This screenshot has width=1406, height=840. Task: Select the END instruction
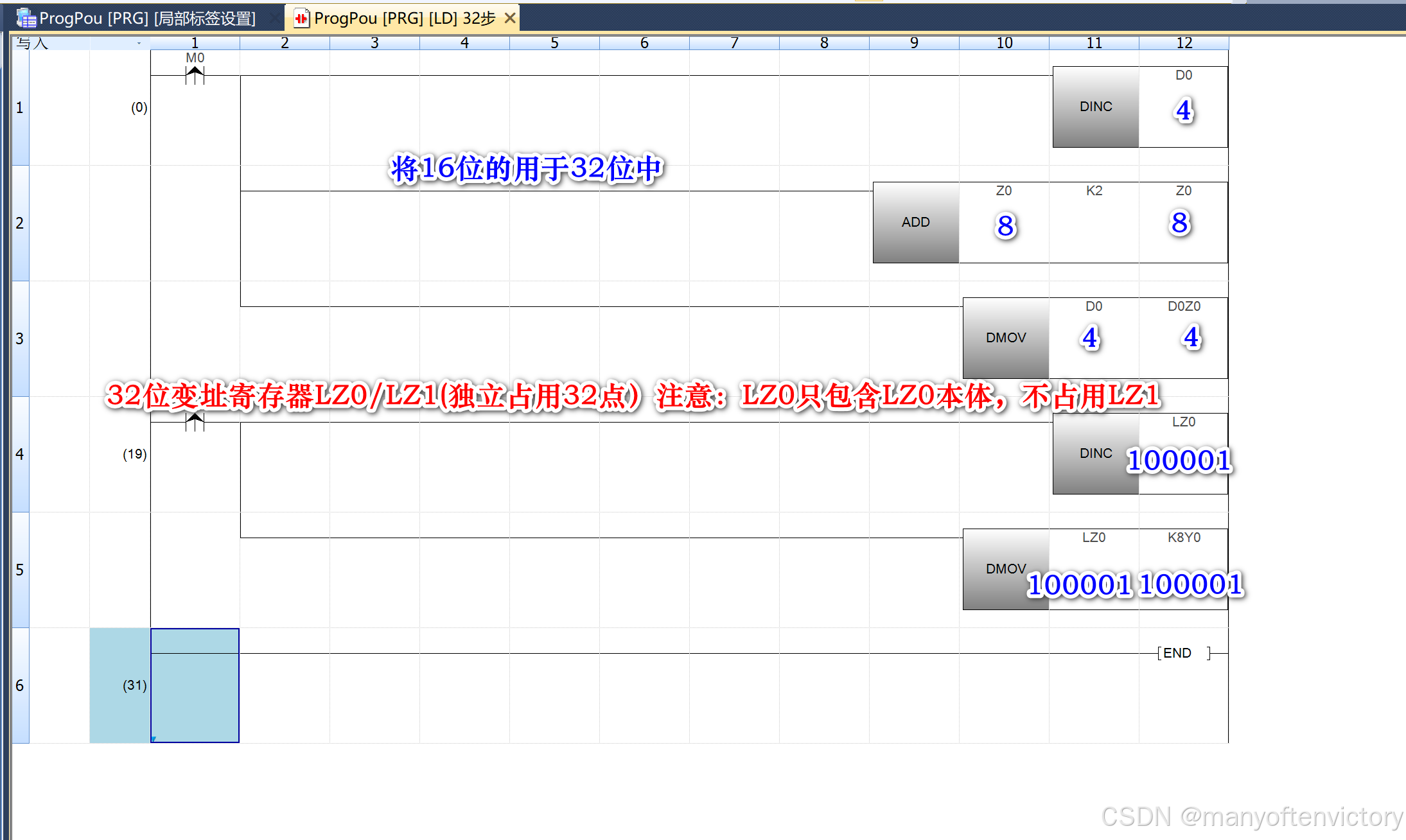[x=1184, y=653]
